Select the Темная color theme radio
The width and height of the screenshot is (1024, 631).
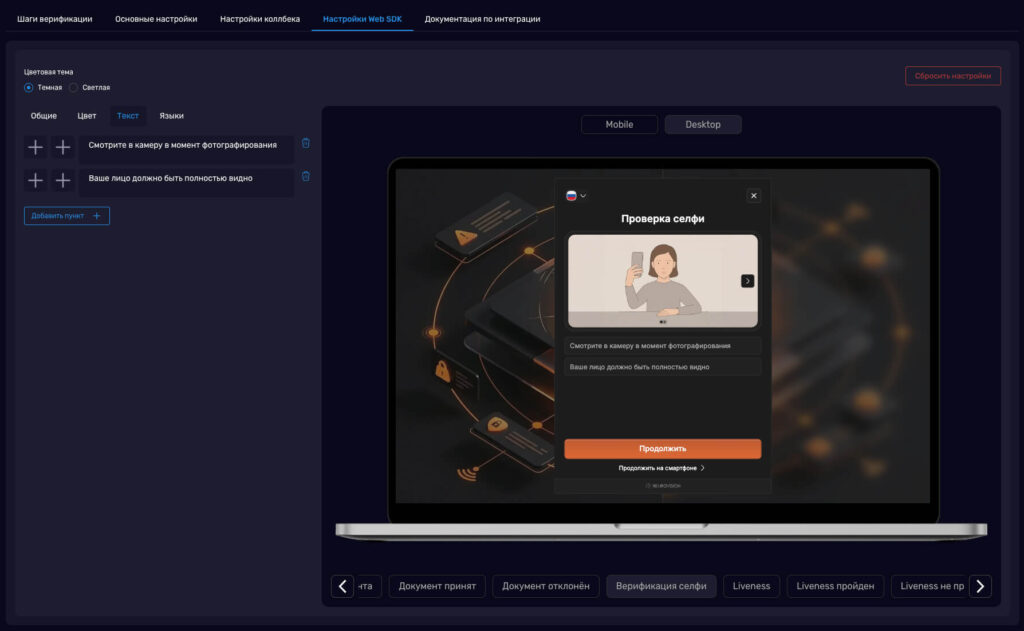(x=29, y=88)
